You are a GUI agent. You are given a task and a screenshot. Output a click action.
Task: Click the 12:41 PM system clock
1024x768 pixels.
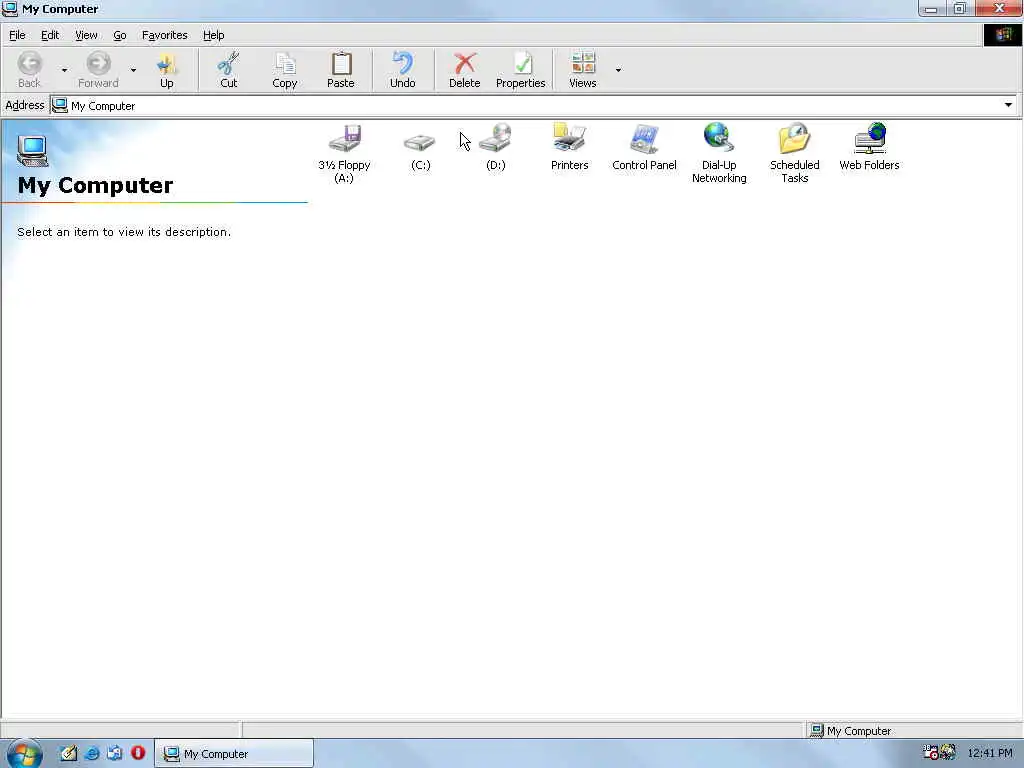(990, 753)
